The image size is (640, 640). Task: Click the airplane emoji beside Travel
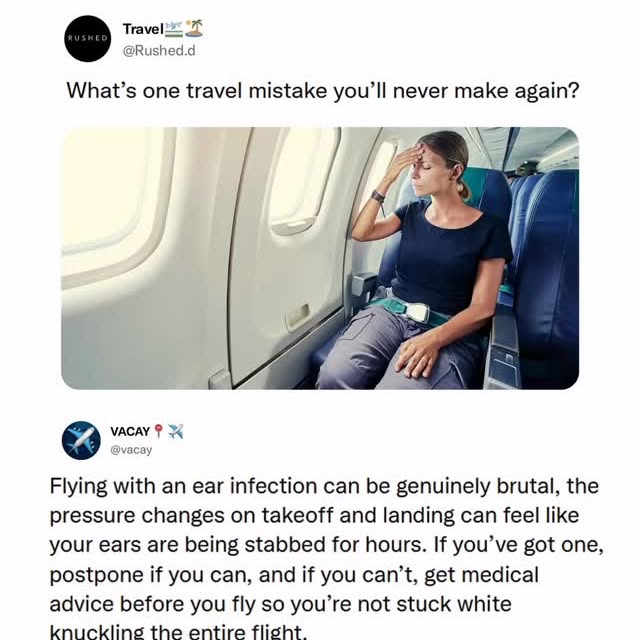coord(173,29)
